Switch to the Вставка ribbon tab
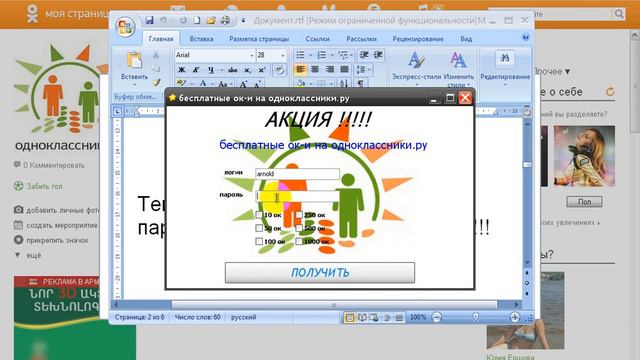The height and width of the screenshot is (360, 640). click(x=201, y=39)
